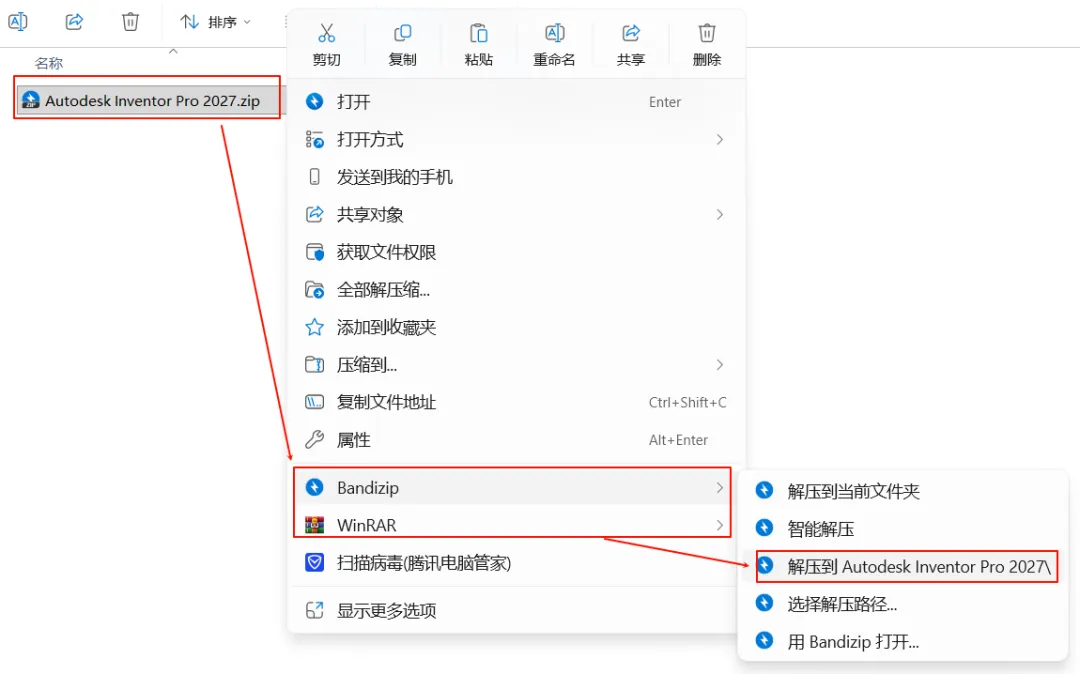Choose 全部解压缩... menu entry
This screenshot has width=1080, height=674.
coord(516,290)
